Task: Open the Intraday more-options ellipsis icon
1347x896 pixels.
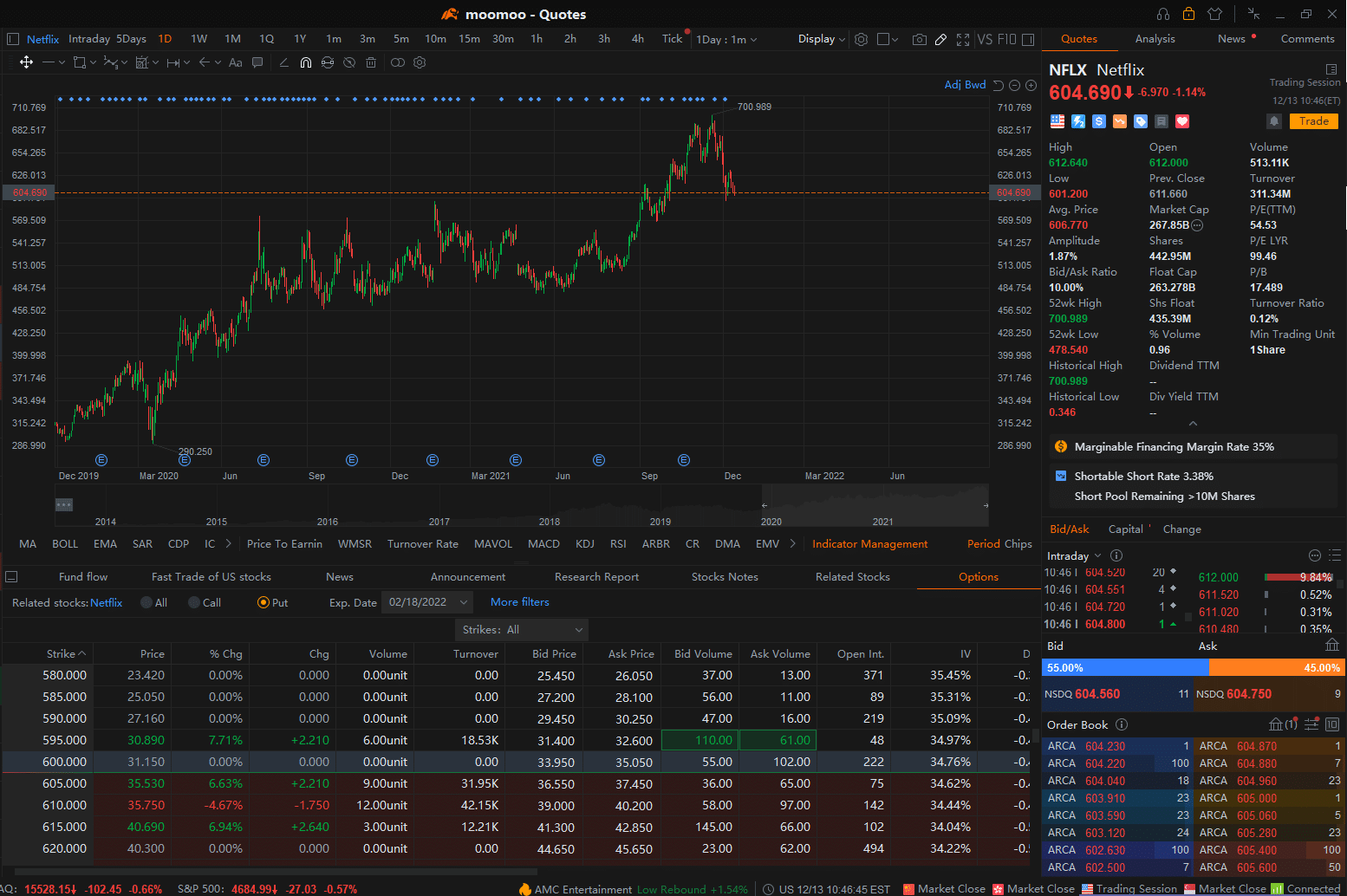Action: 1315,555
